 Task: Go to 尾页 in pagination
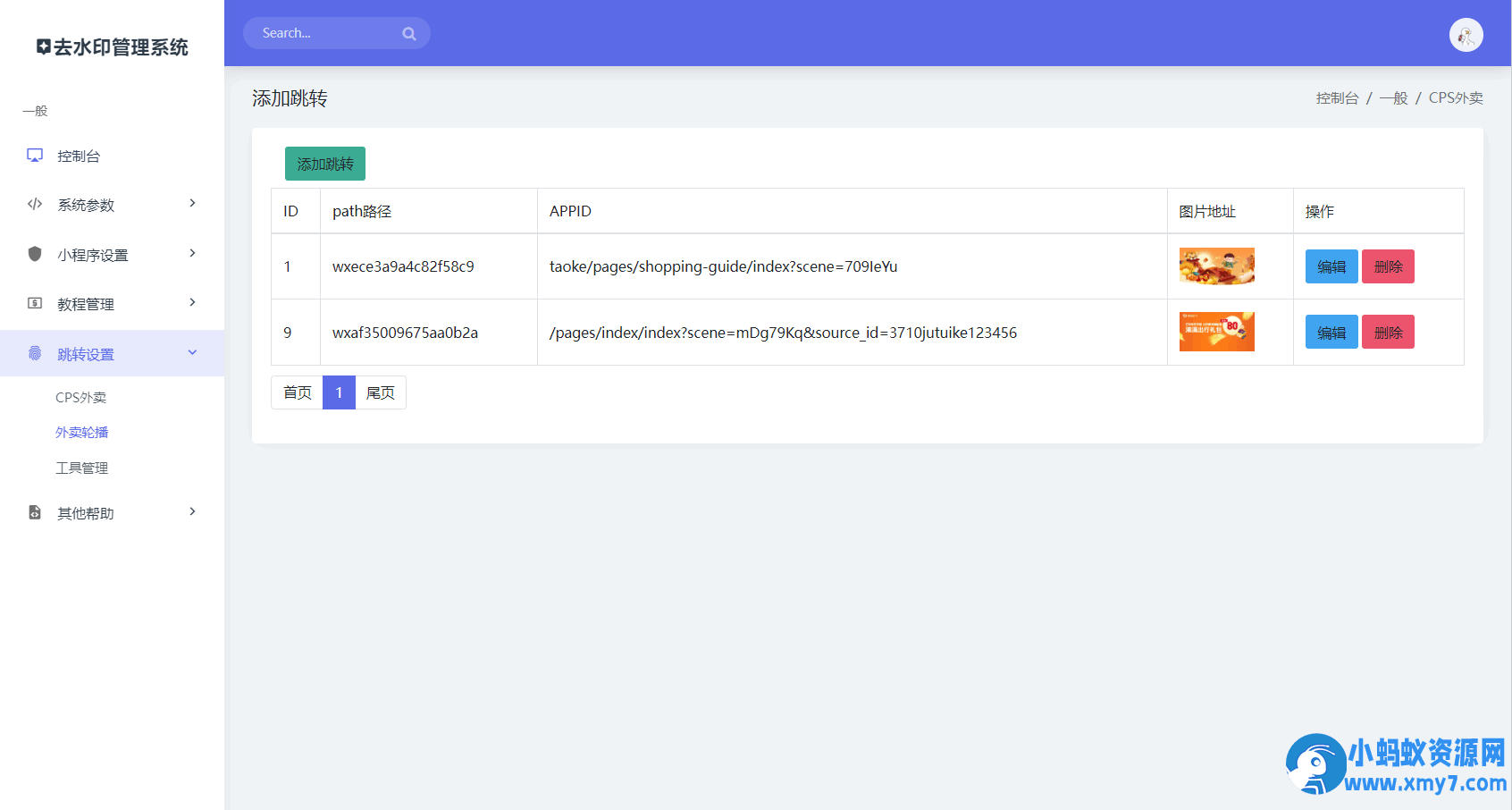coord(381,392)
